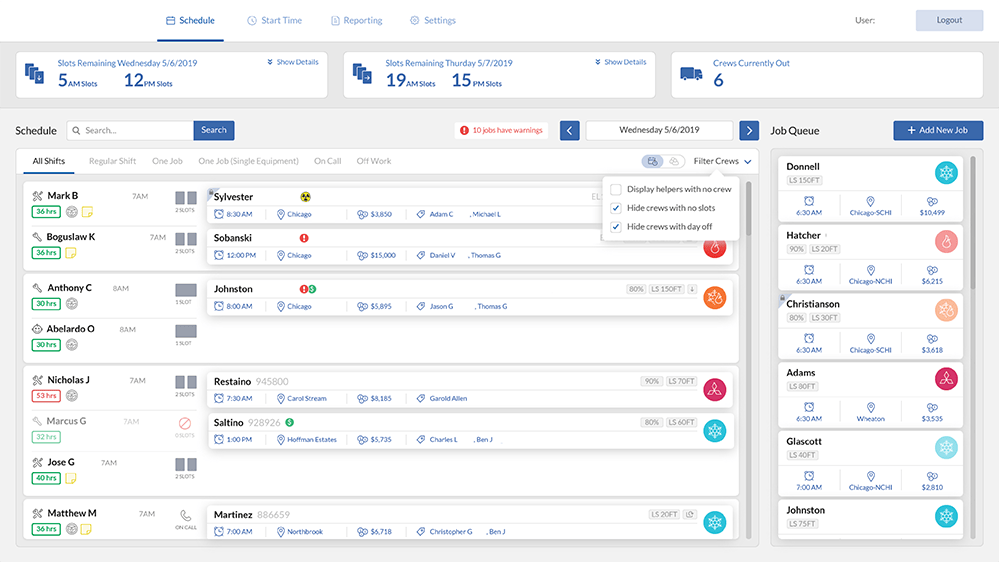1000x563 pixels.
Task: Click the snowflake icon on Martinez job
Action: click(715, 522)
